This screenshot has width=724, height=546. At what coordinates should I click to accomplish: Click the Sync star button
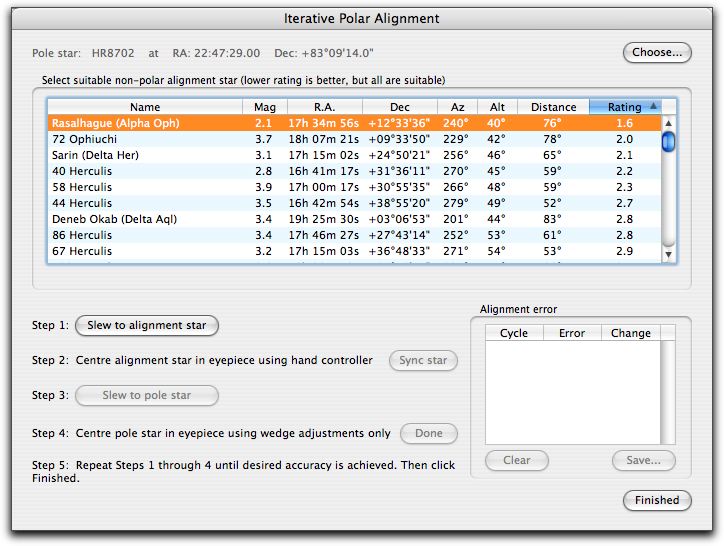423,361
